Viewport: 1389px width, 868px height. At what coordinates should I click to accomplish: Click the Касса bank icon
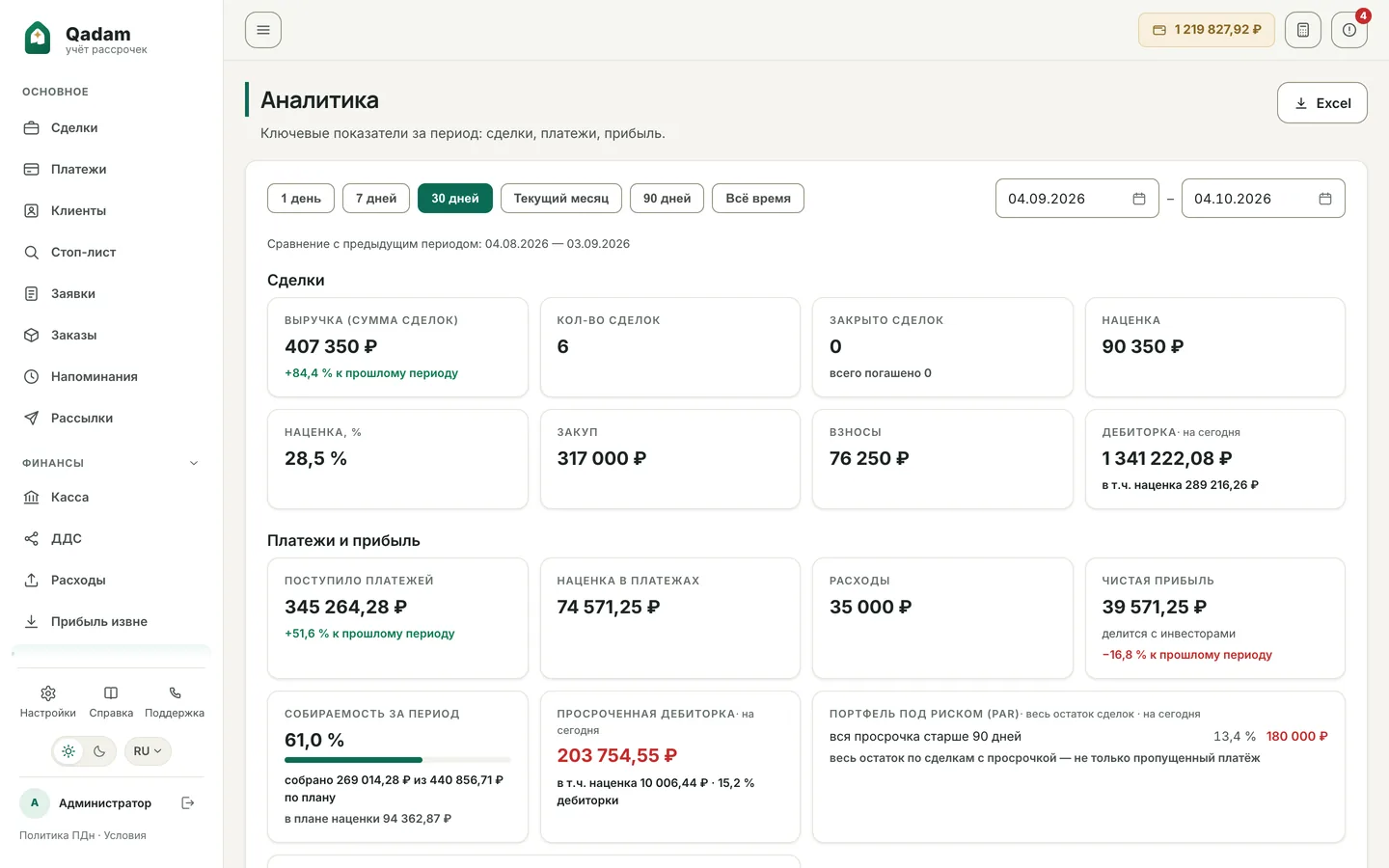coord(31,497)
